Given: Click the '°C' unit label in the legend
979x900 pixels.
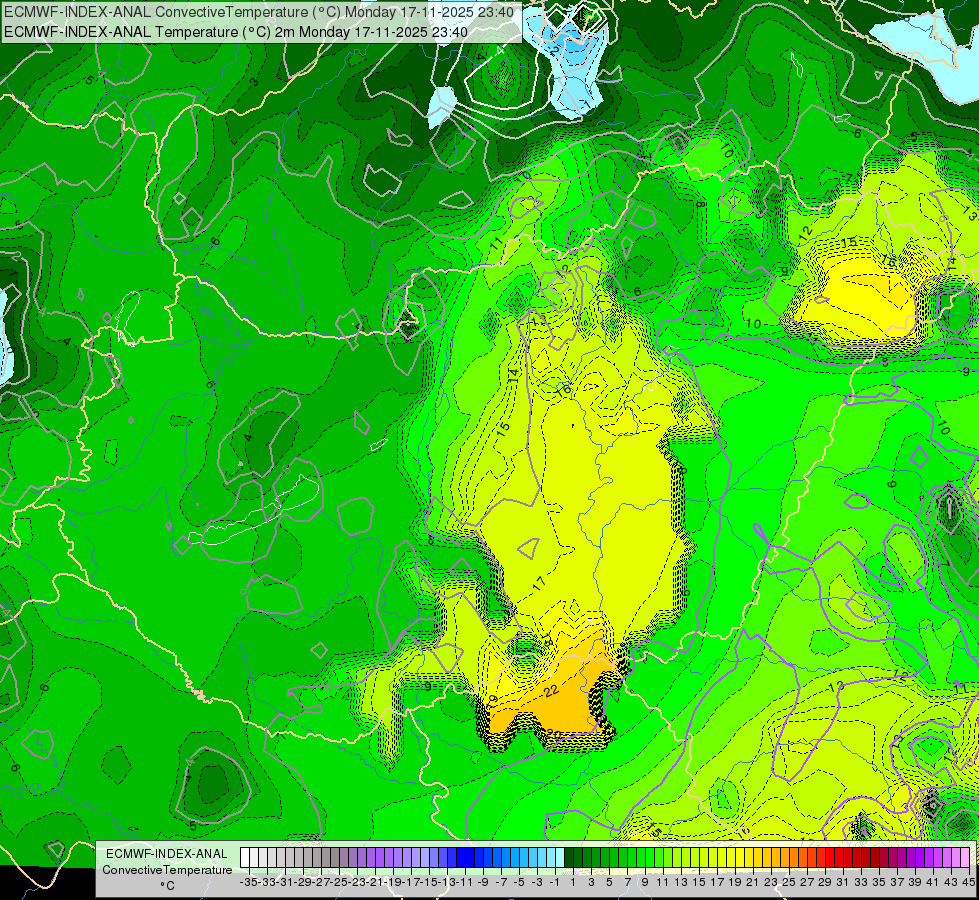Looking at the screenshot, I should click(167, 886).
